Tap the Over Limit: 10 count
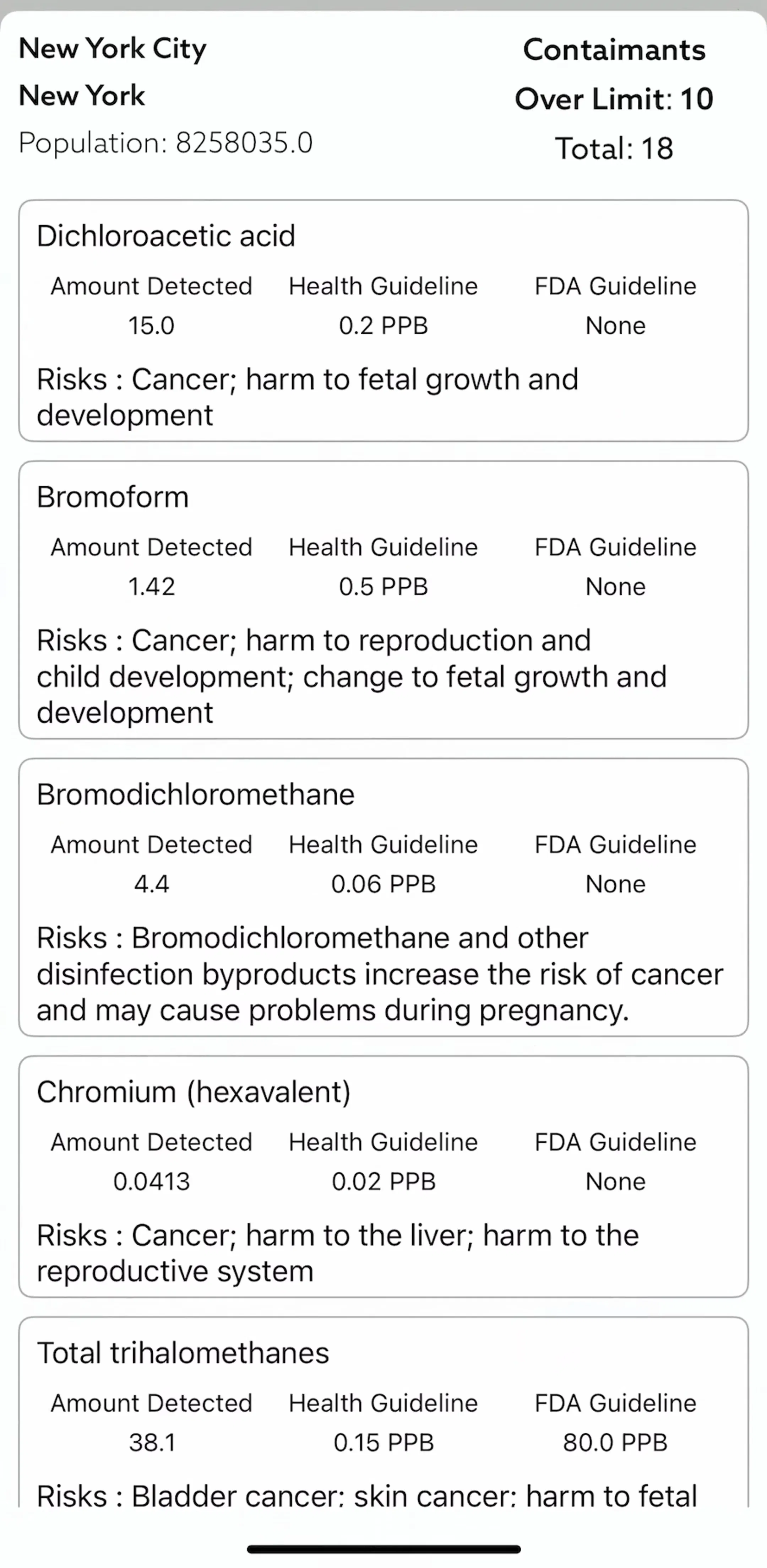767x1568 pixels. coord(614,99)
